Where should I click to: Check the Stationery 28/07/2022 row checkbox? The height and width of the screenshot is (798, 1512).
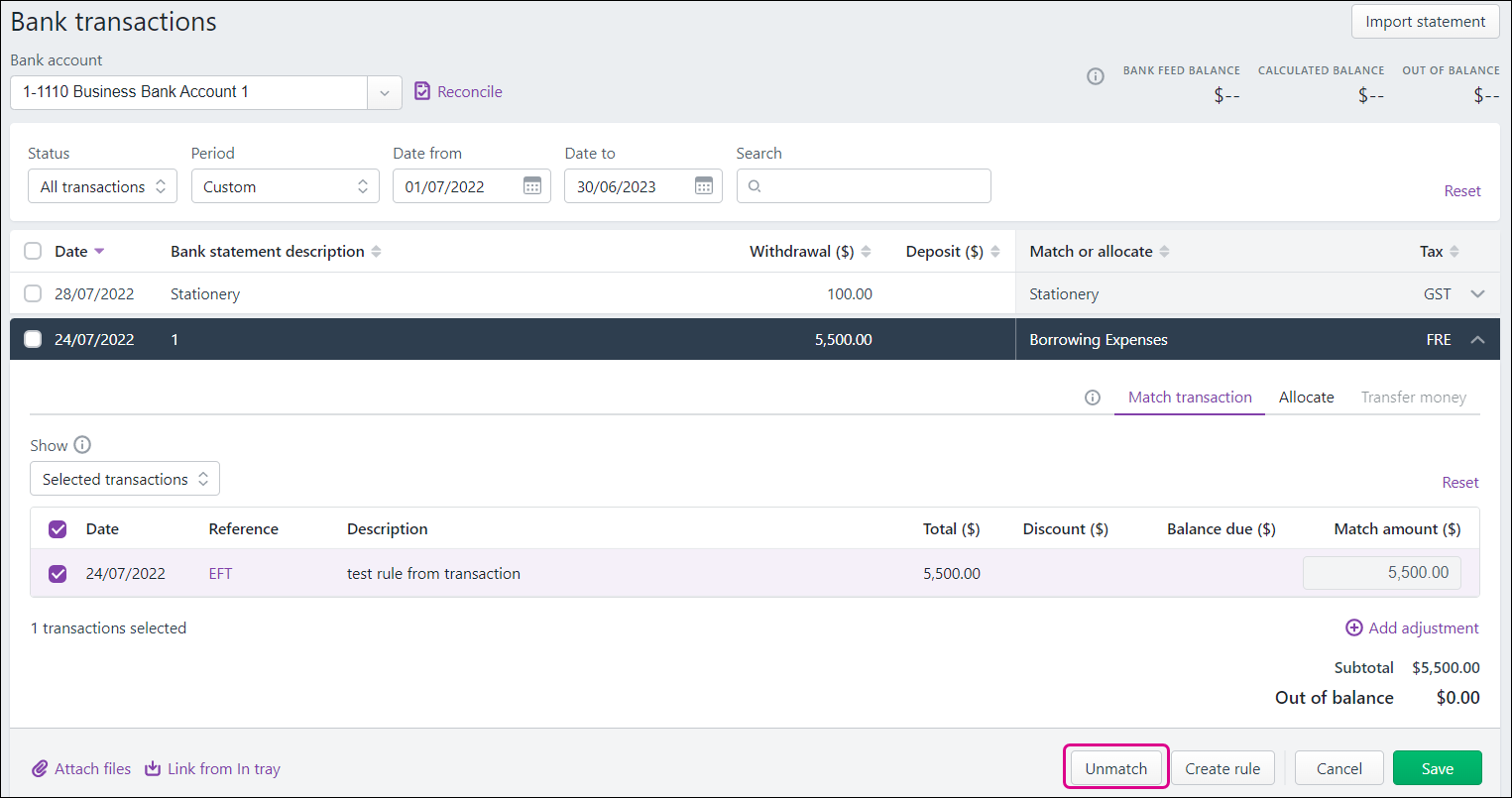pyautogui.click(x=33, y=293)
